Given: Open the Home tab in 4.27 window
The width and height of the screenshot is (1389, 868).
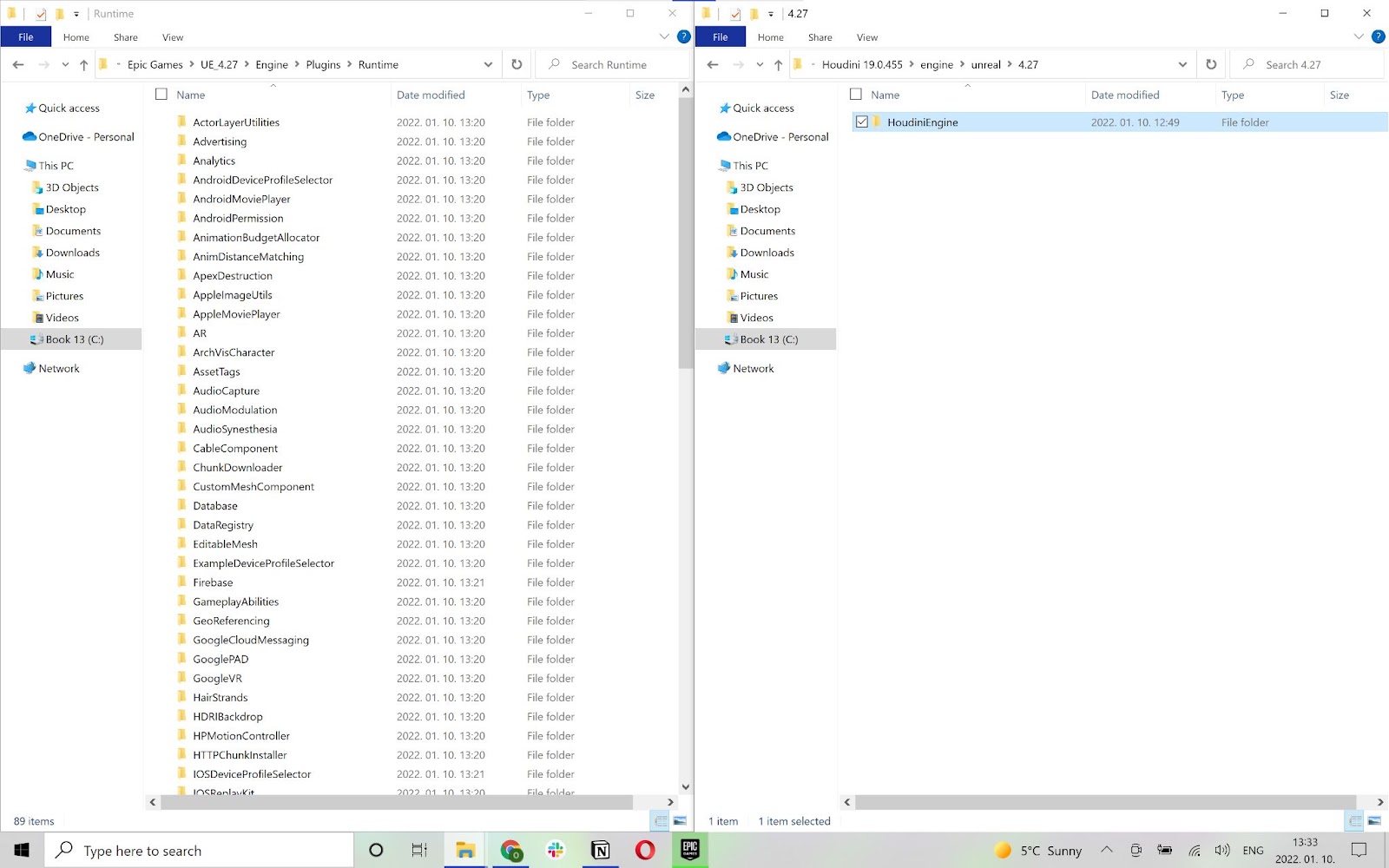Looking at the screenshot, I should (771, 37).
